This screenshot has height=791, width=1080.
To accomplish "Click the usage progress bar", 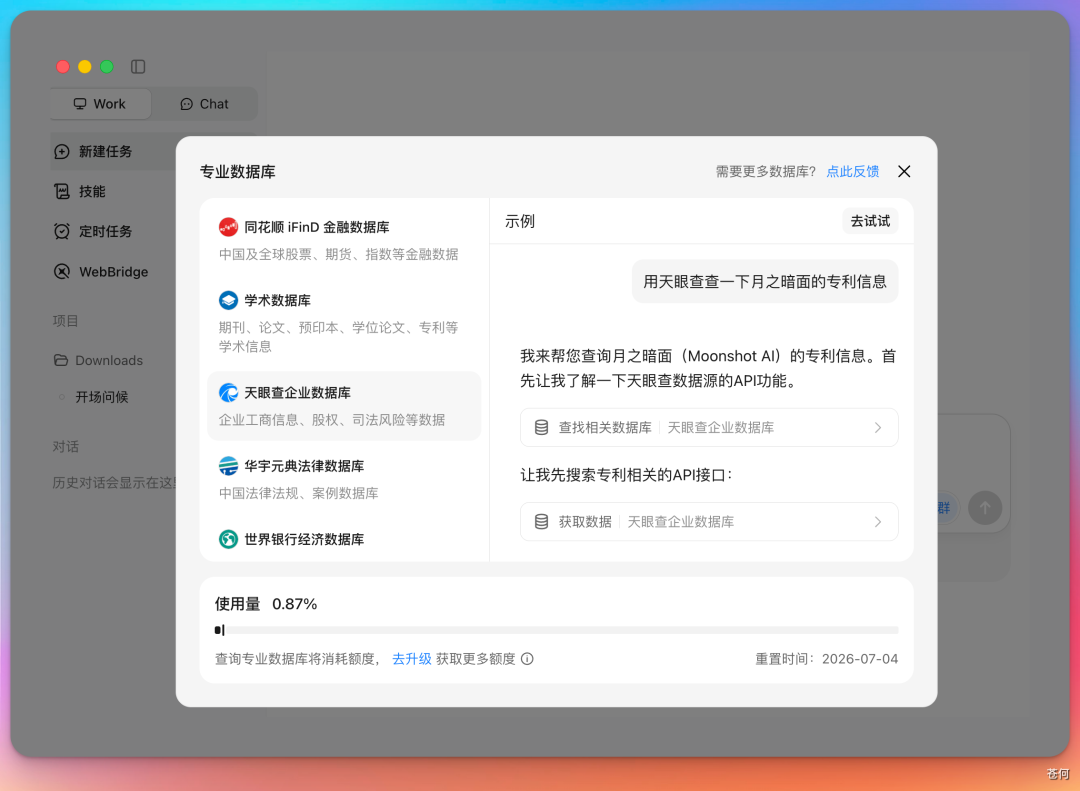I will coord(557,630).
